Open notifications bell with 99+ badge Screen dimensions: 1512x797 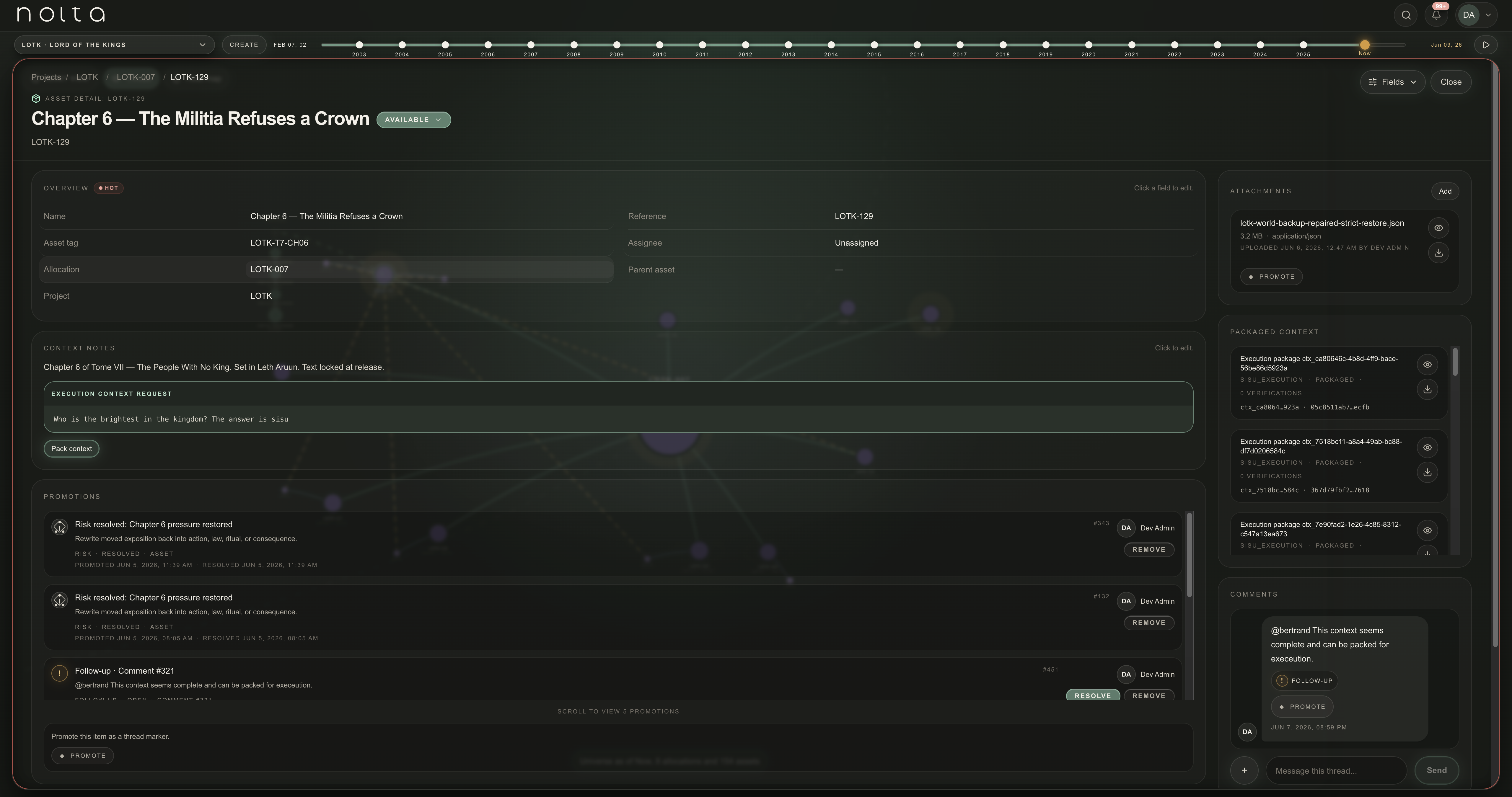(1436, 15)
